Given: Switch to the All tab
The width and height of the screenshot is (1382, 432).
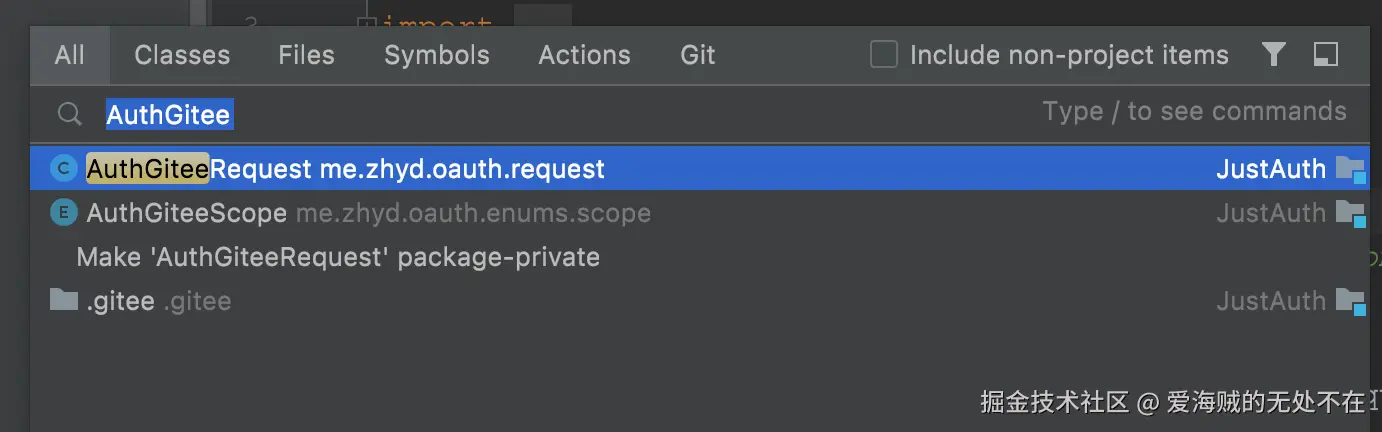Looking at the screenshot, I should pyautogui.click(x=70, y=54).
